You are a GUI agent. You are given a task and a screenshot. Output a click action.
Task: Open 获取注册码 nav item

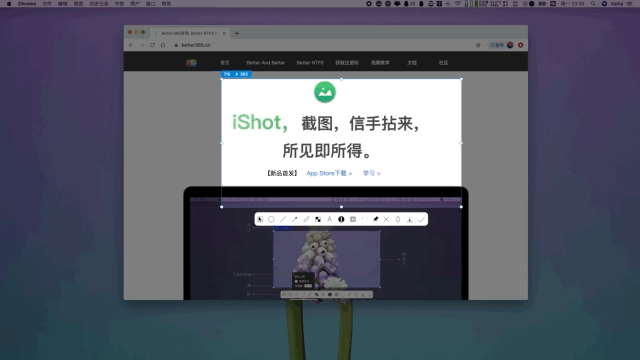tap(347, 63)
